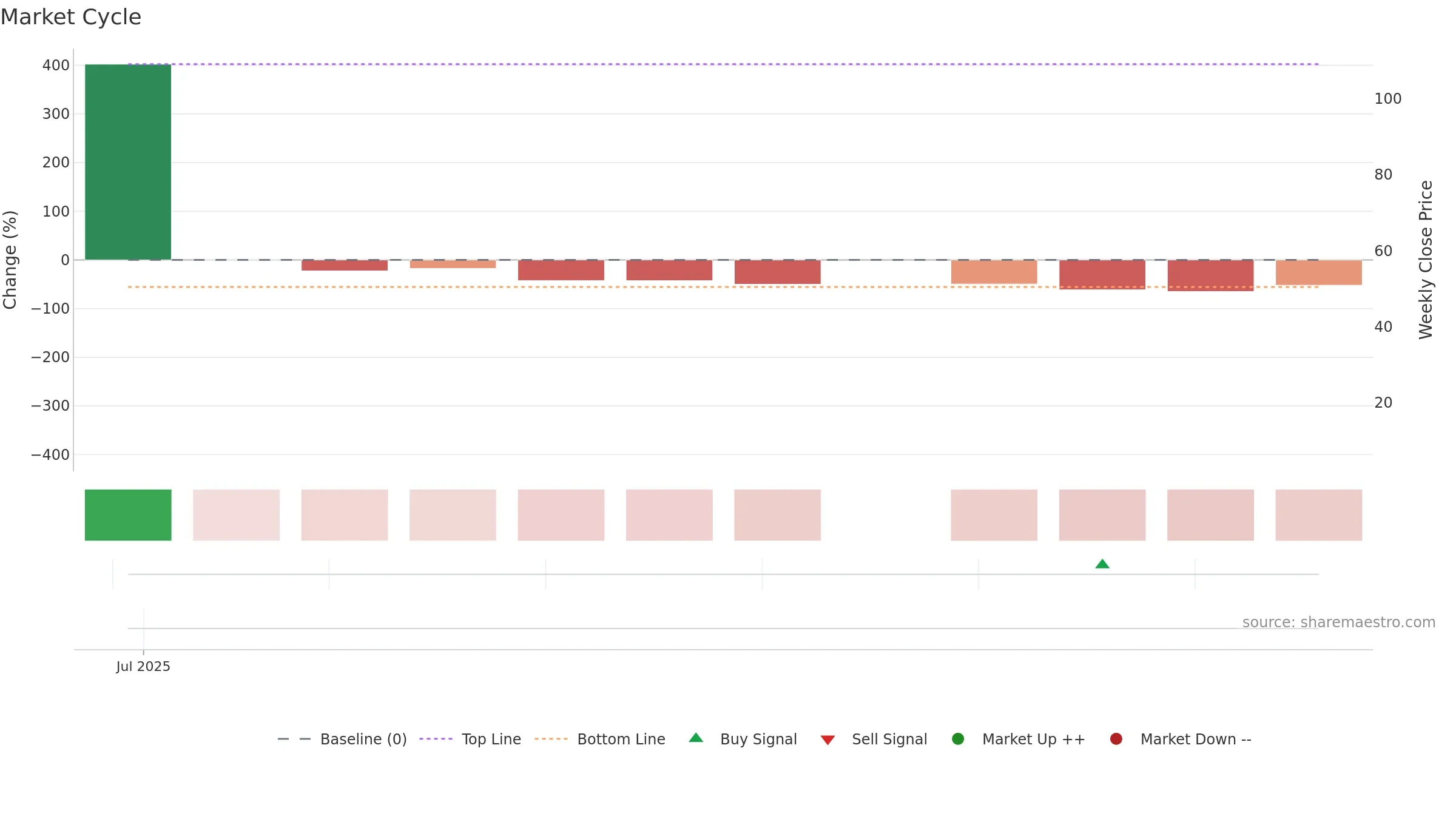
Task: Click the pale pink cell beside the green one
Action: pos(237,515)
